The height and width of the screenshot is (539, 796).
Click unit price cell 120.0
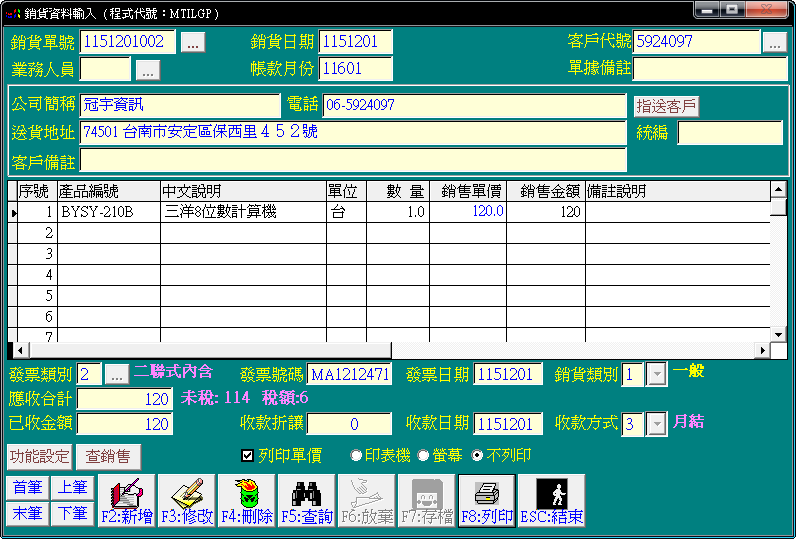pos(468,212)
